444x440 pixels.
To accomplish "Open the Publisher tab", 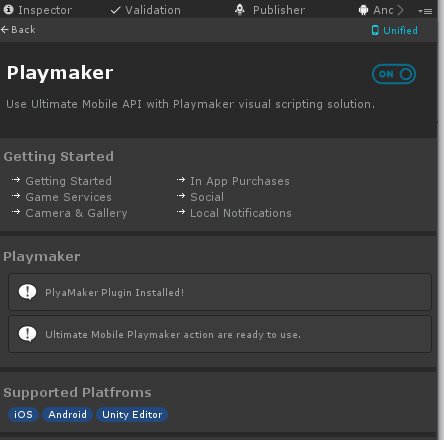I will pyautogui.click(x=270, y=10).
